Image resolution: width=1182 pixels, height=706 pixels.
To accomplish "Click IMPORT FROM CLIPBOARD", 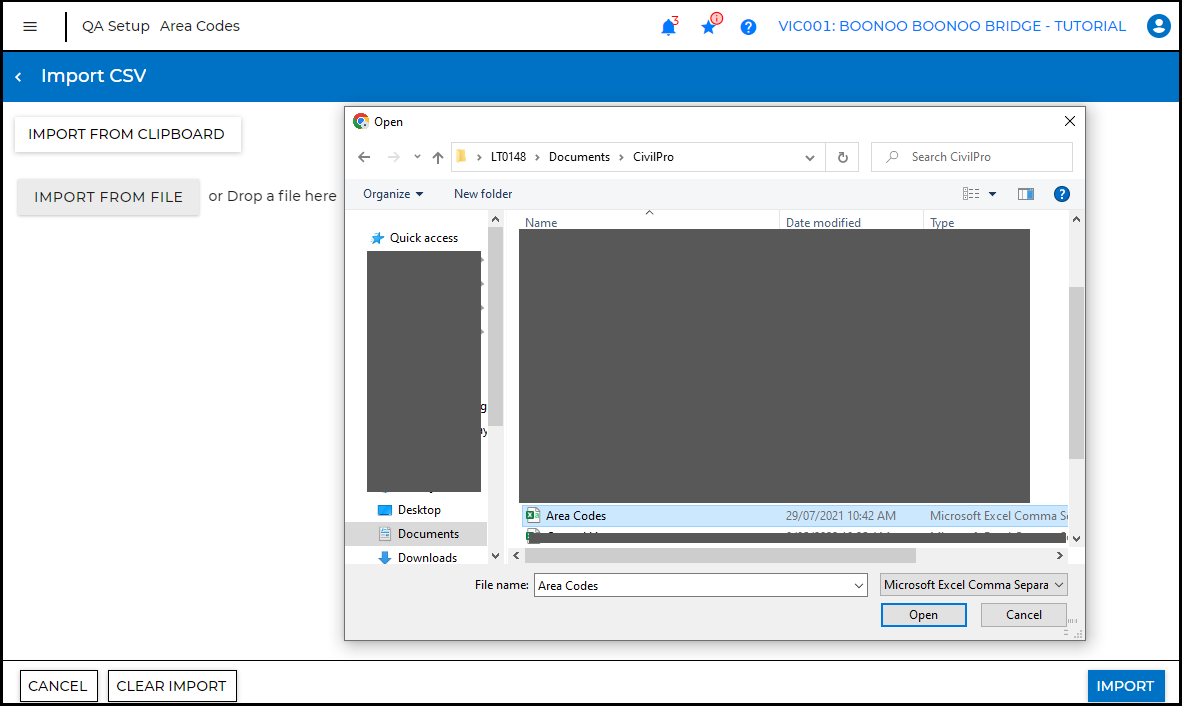I will [127, 134].
